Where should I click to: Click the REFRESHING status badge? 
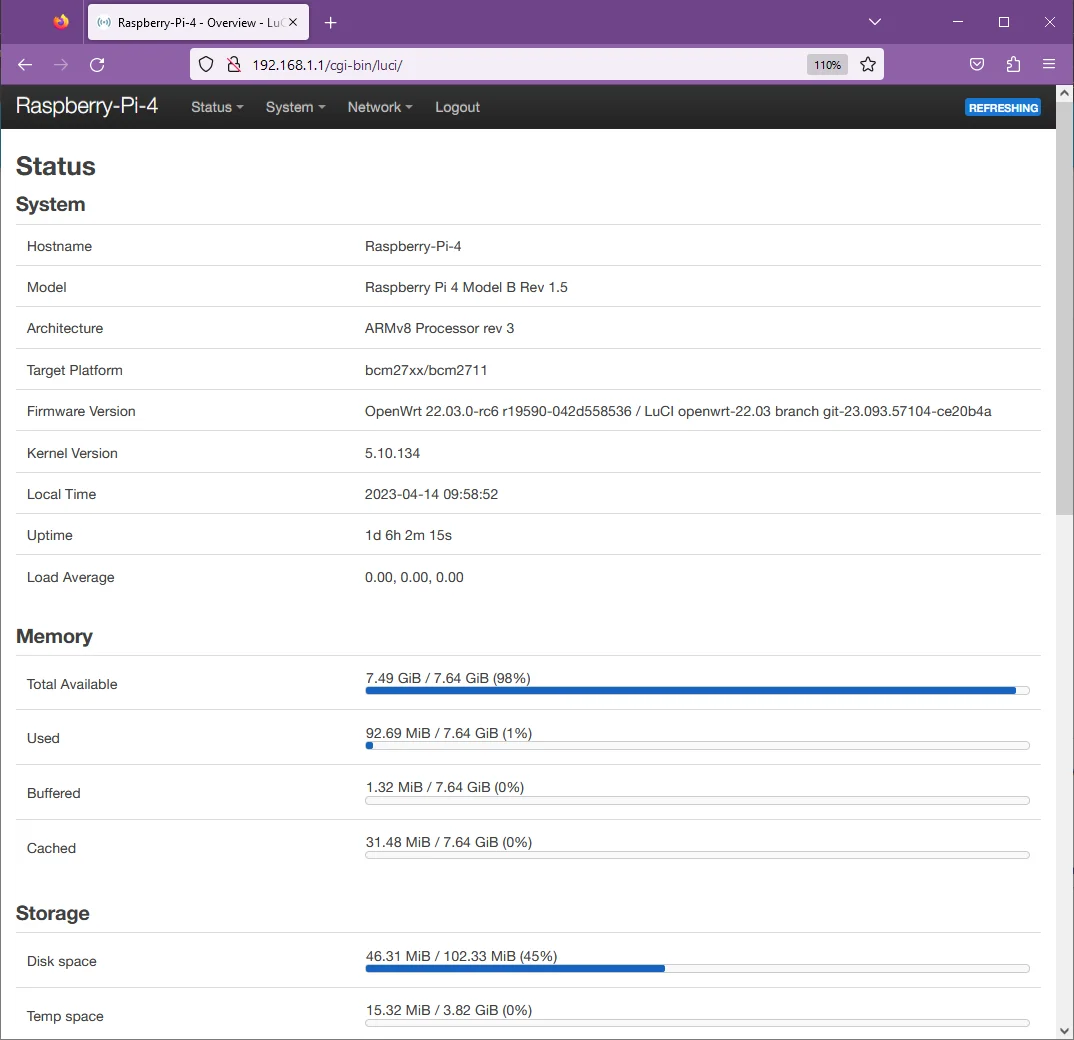click(x=1002, y=108)
